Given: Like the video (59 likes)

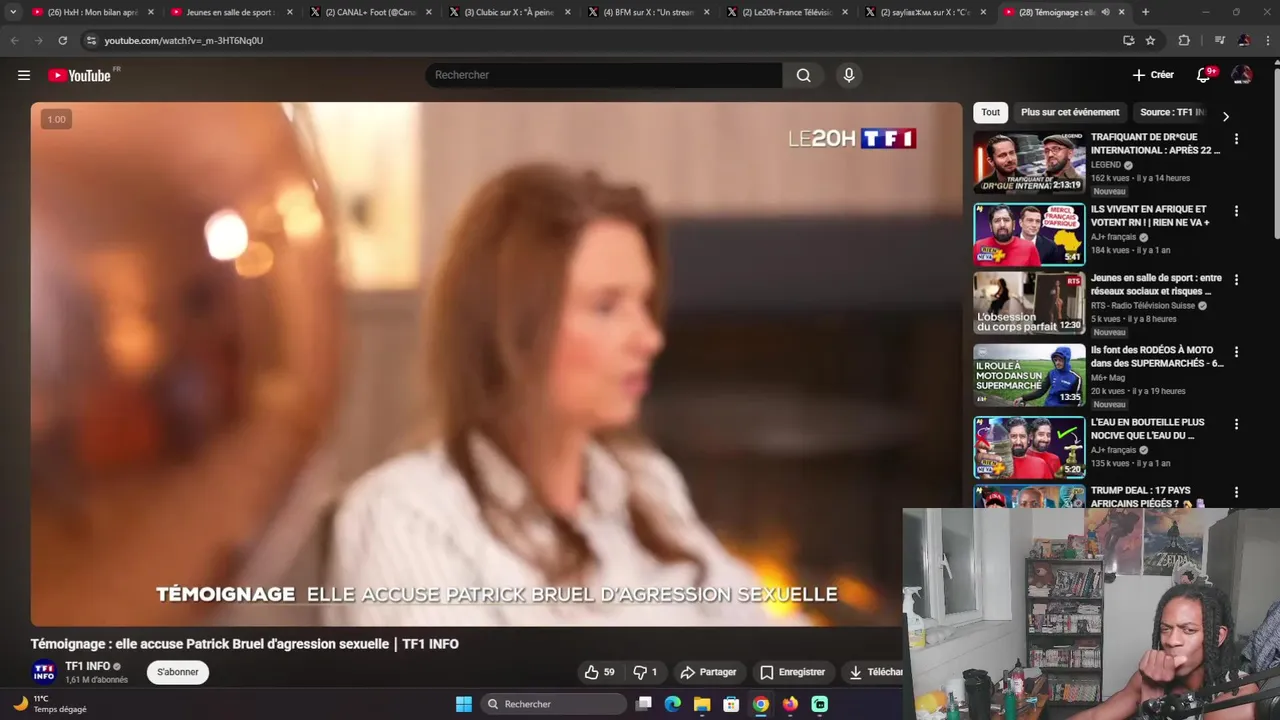Looking at the screenshot, I should pos(600,672).
